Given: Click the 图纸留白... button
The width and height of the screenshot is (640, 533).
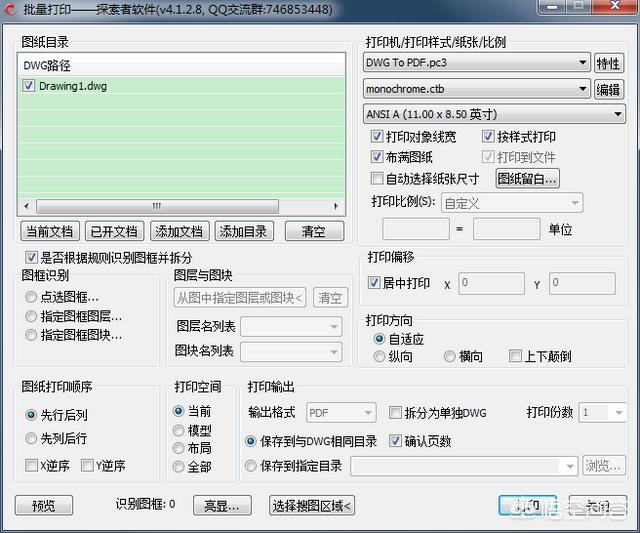Looking at the screenshot, I should pyautogui.click(x=528, y=178).
